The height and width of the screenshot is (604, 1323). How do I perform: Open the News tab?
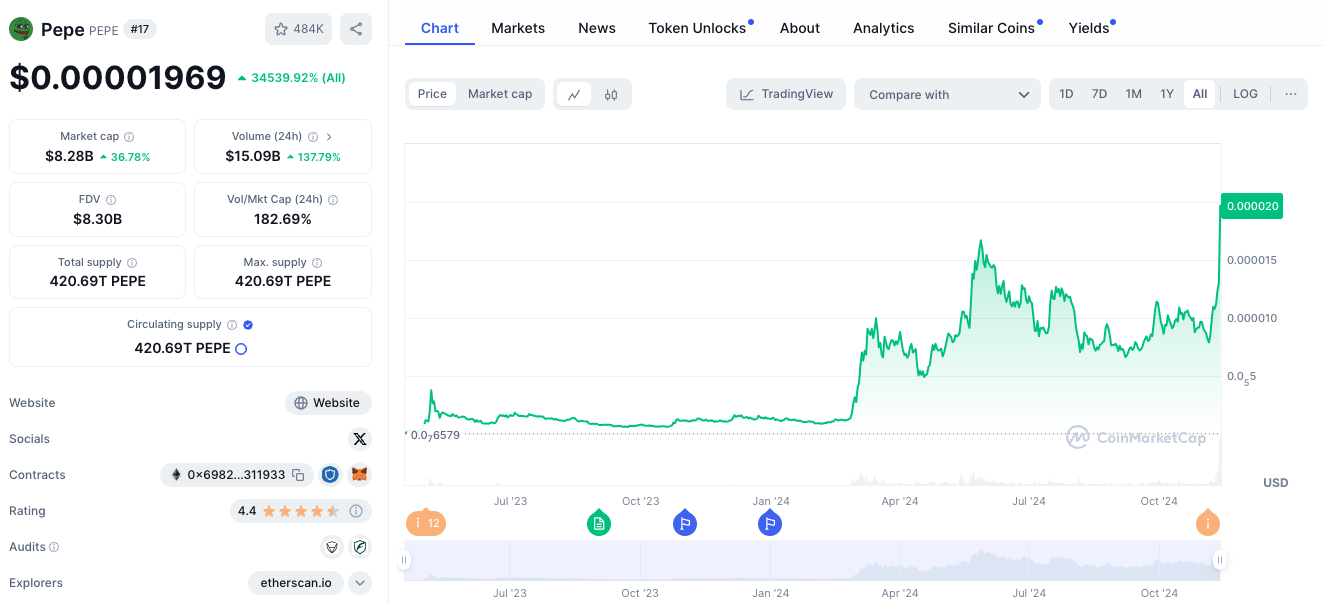coord(596,28)
